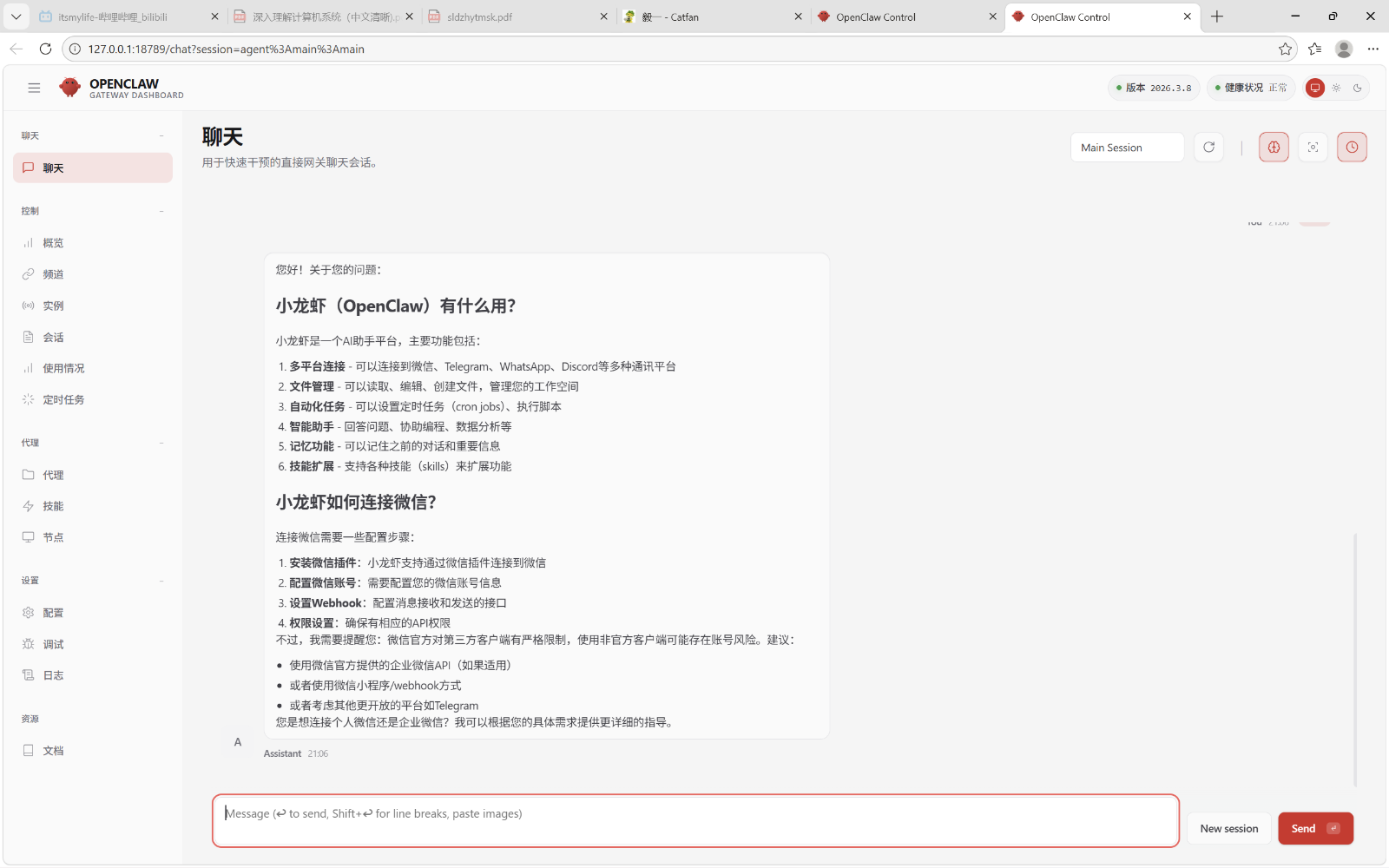Open the 实例 instances page
Screen dimensions: 1389x868
point(93,306)
